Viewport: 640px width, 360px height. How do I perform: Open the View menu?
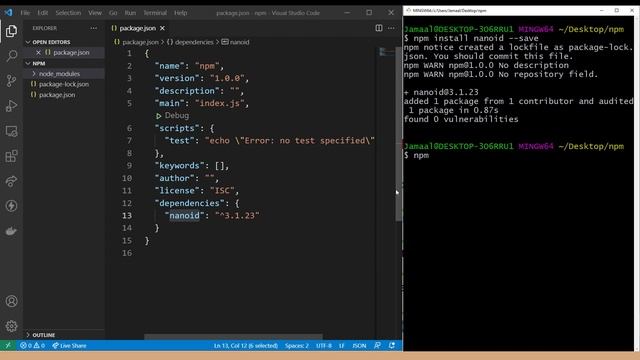tap(95, 13)
